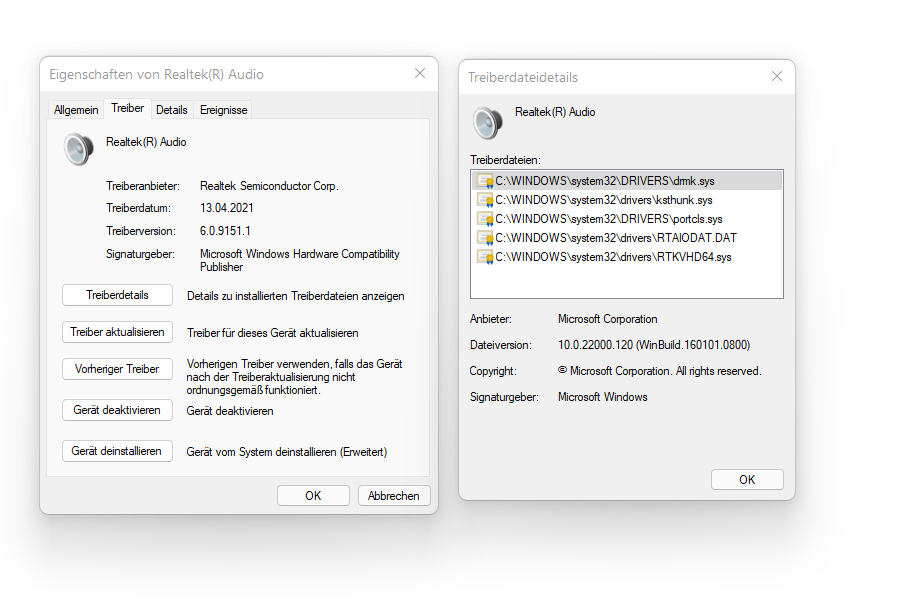908x601 pixels.
Task: Click Microsoft Windows Hardware Compatibility Publisher text
Action: coord(299,261)
